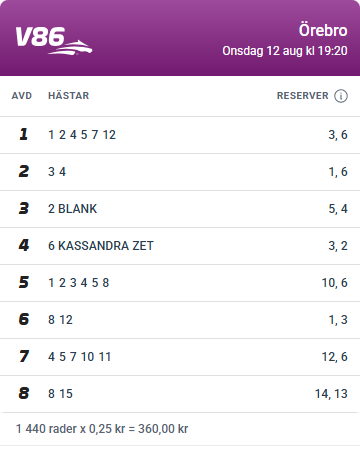The image size is (360, 449).
Task: Open the Reserver info icon
Action: (341, 96)
